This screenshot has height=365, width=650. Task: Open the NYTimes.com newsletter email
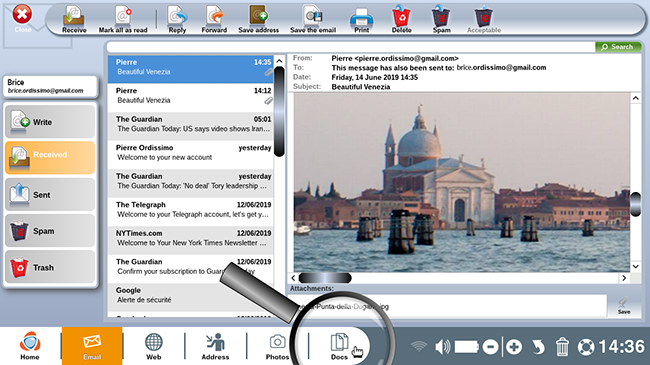(191, 240)
